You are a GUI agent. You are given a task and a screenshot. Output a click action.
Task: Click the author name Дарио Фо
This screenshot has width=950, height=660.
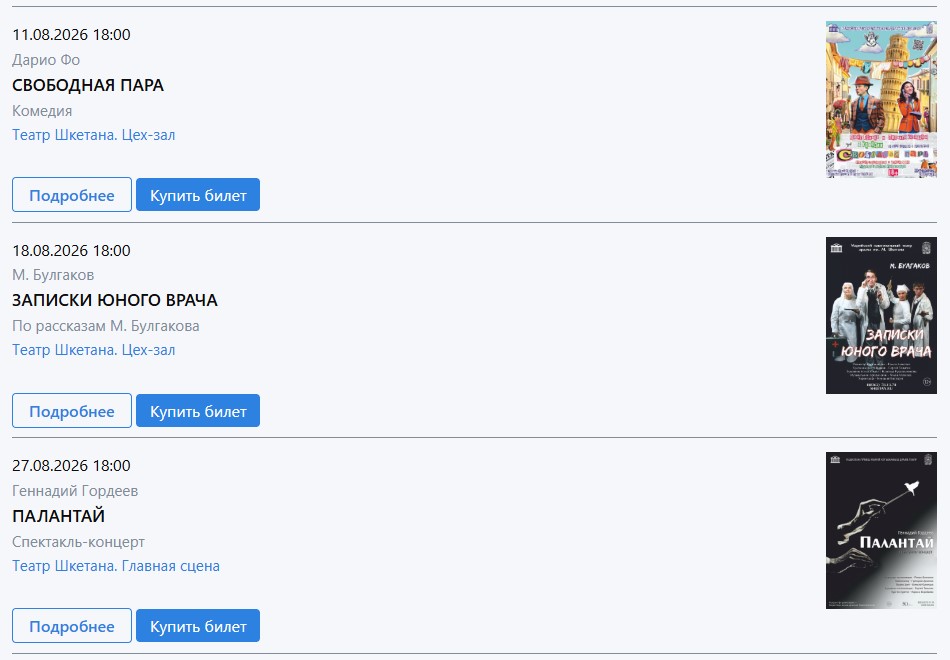(x=46, y=60)
